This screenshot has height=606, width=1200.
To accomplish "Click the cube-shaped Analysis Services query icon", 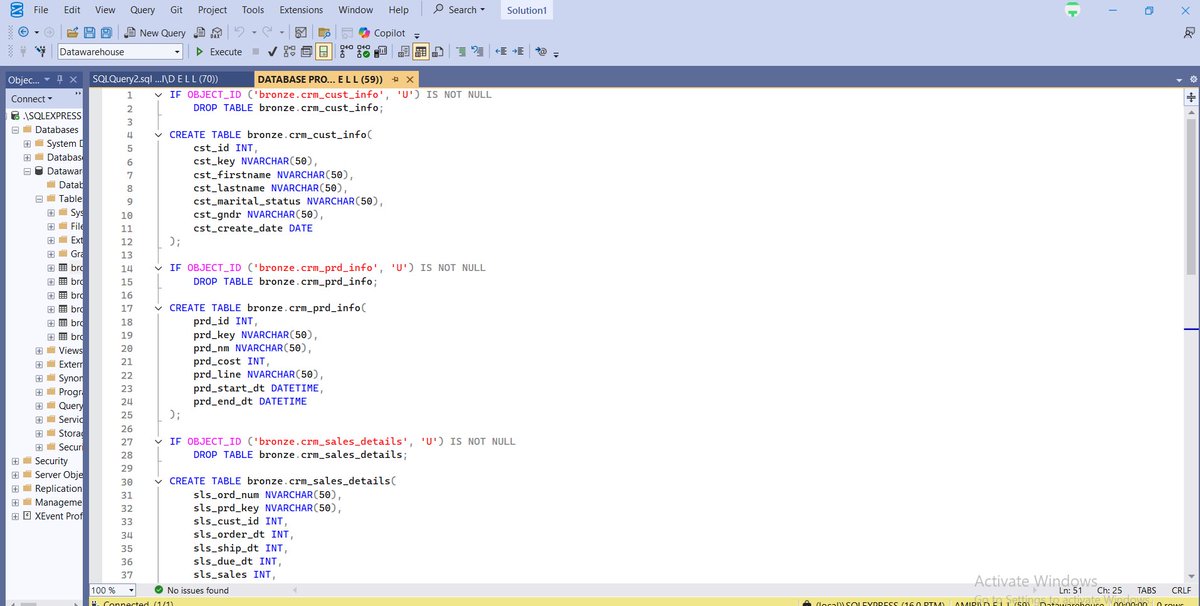I will coord(216,33).
